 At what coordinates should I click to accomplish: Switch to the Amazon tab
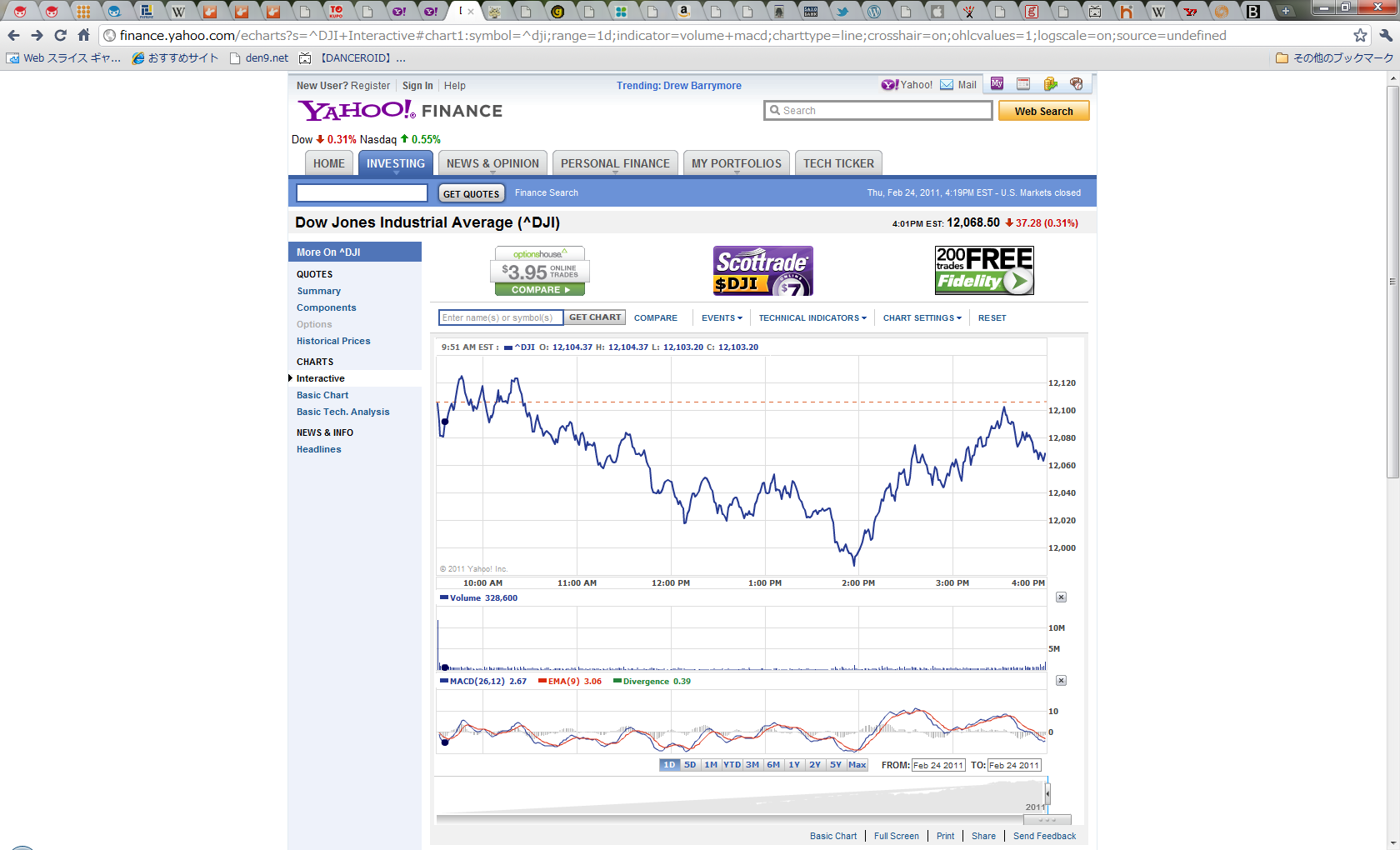pyautogui.click(x=684, y=12)
